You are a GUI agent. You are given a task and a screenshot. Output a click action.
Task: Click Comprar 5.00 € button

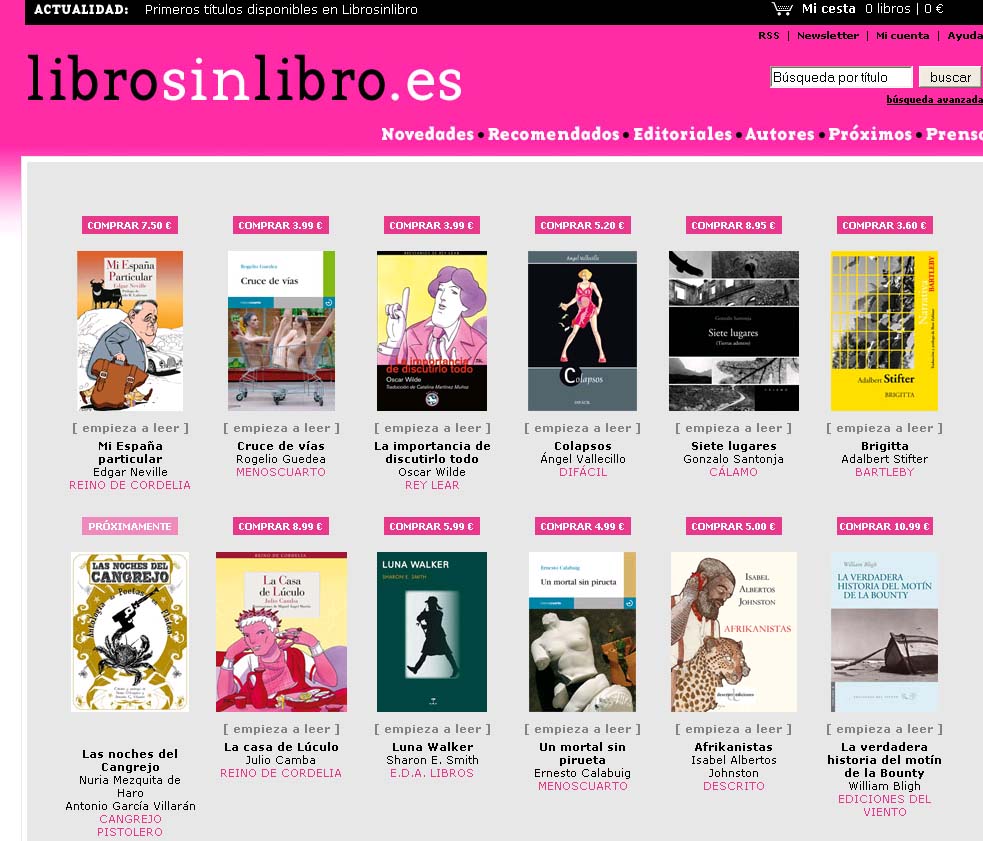[x=733, y=526]
